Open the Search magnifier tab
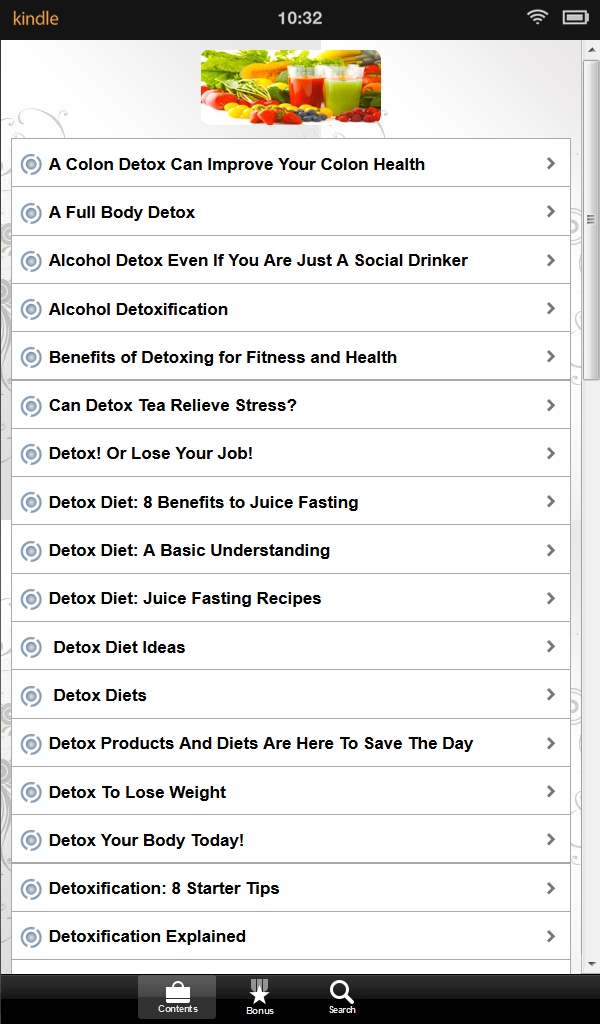 (342, 996)
